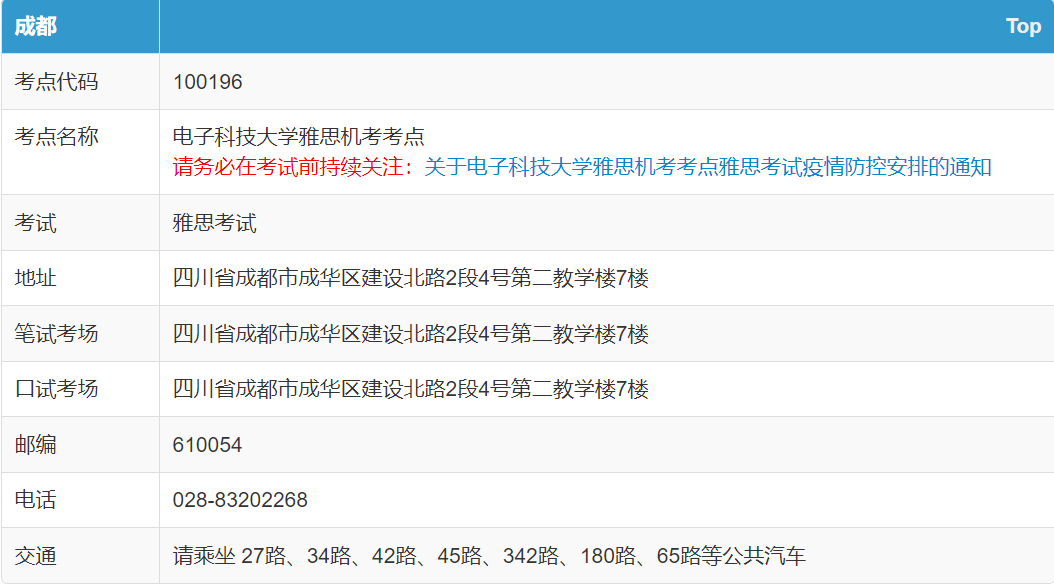Click the 考点代码 row label
The width and height of the screenshot is (1054, 585).
57,82
